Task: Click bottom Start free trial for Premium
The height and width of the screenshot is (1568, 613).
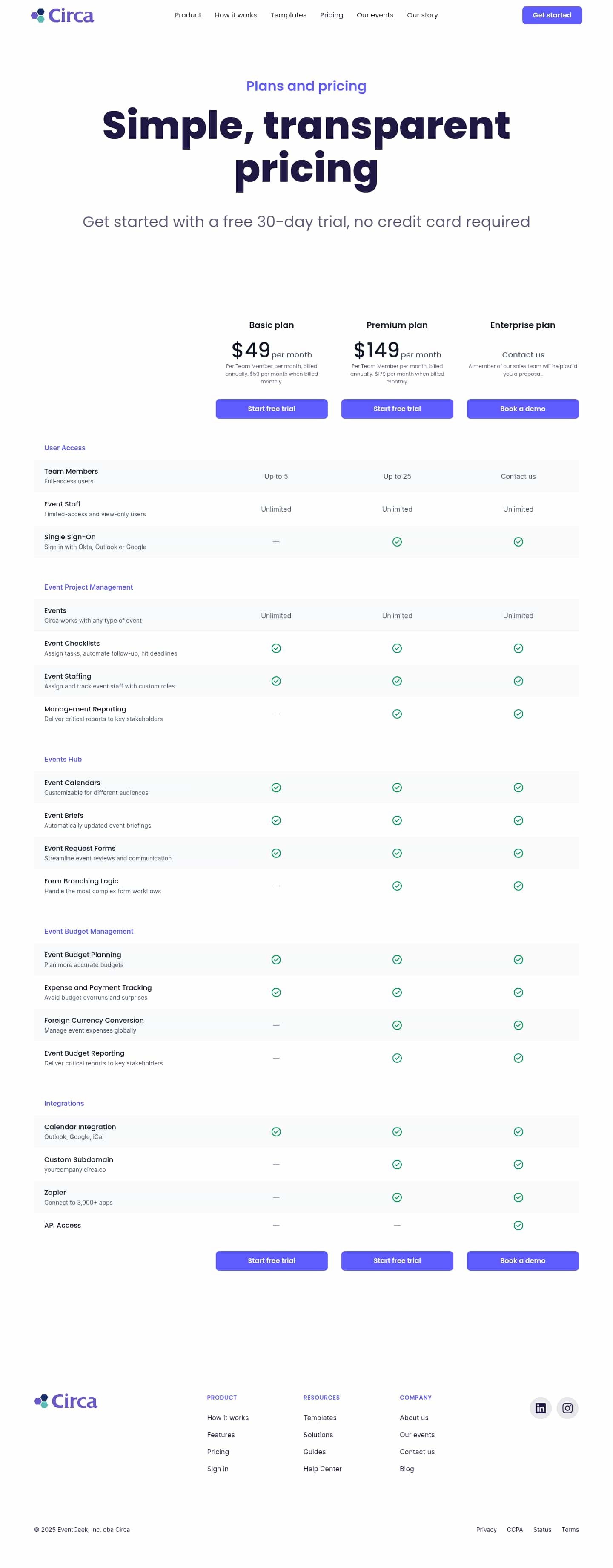Action: point(396,1260)
